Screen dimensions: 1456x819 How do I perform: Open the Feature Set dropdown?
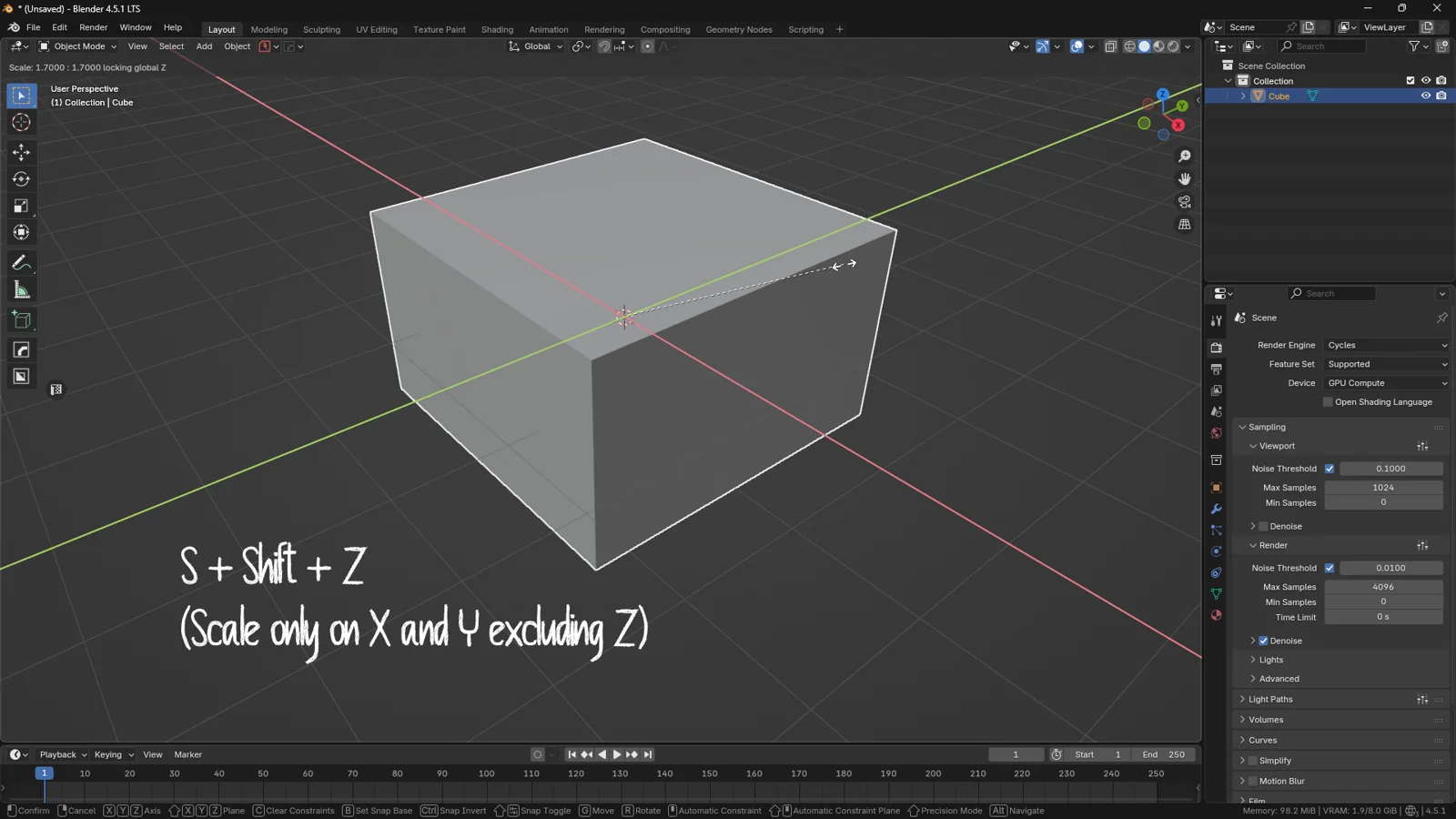click(1386, 364)
